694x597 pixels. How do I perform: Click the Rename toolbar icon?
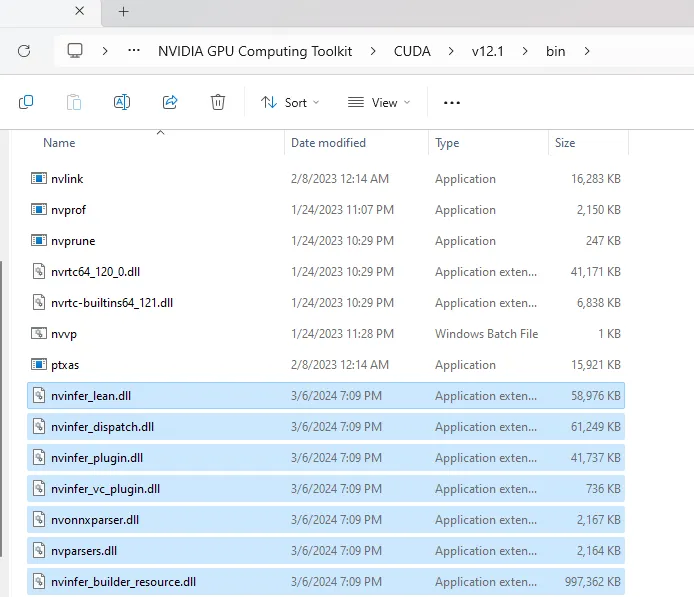pyautogui.click(x=122, y=102)
